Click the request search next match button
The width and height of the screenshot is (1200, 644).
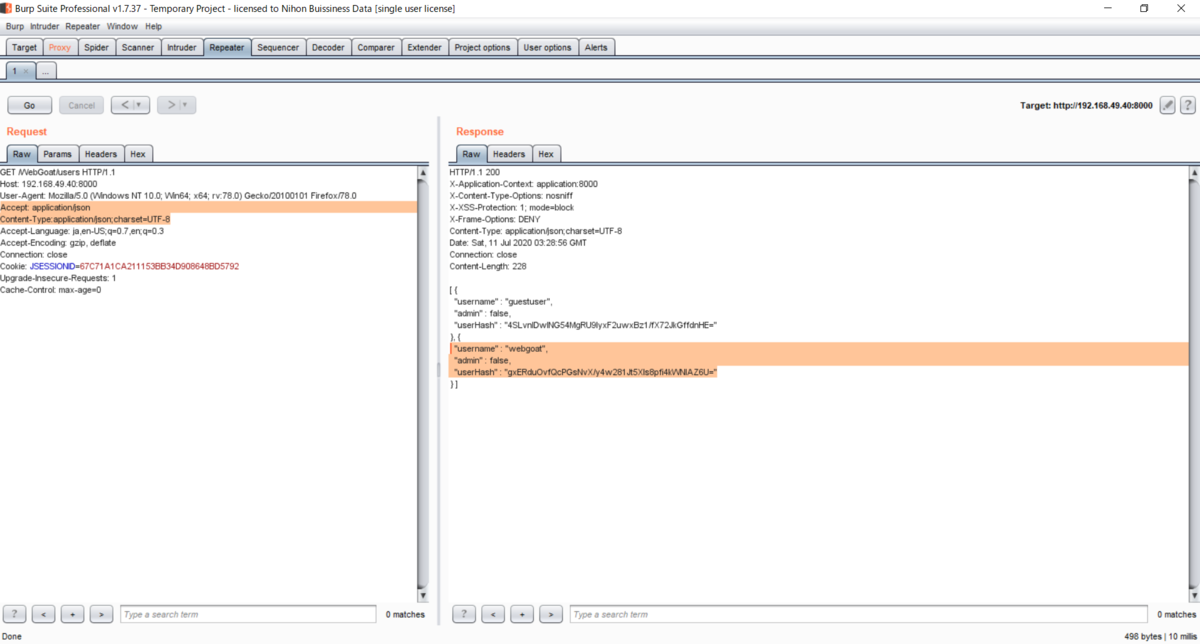pos(101,614)
